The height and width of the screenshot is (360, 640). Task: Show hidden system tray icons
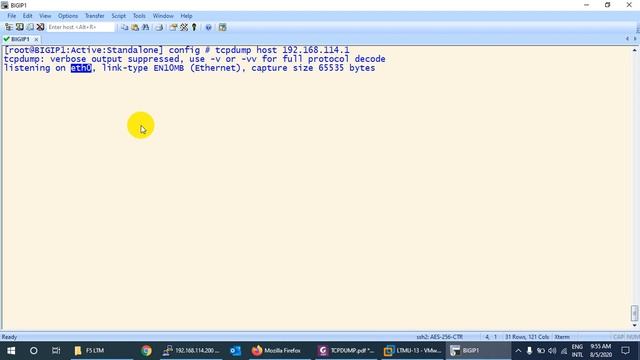(x=518, y=351)
